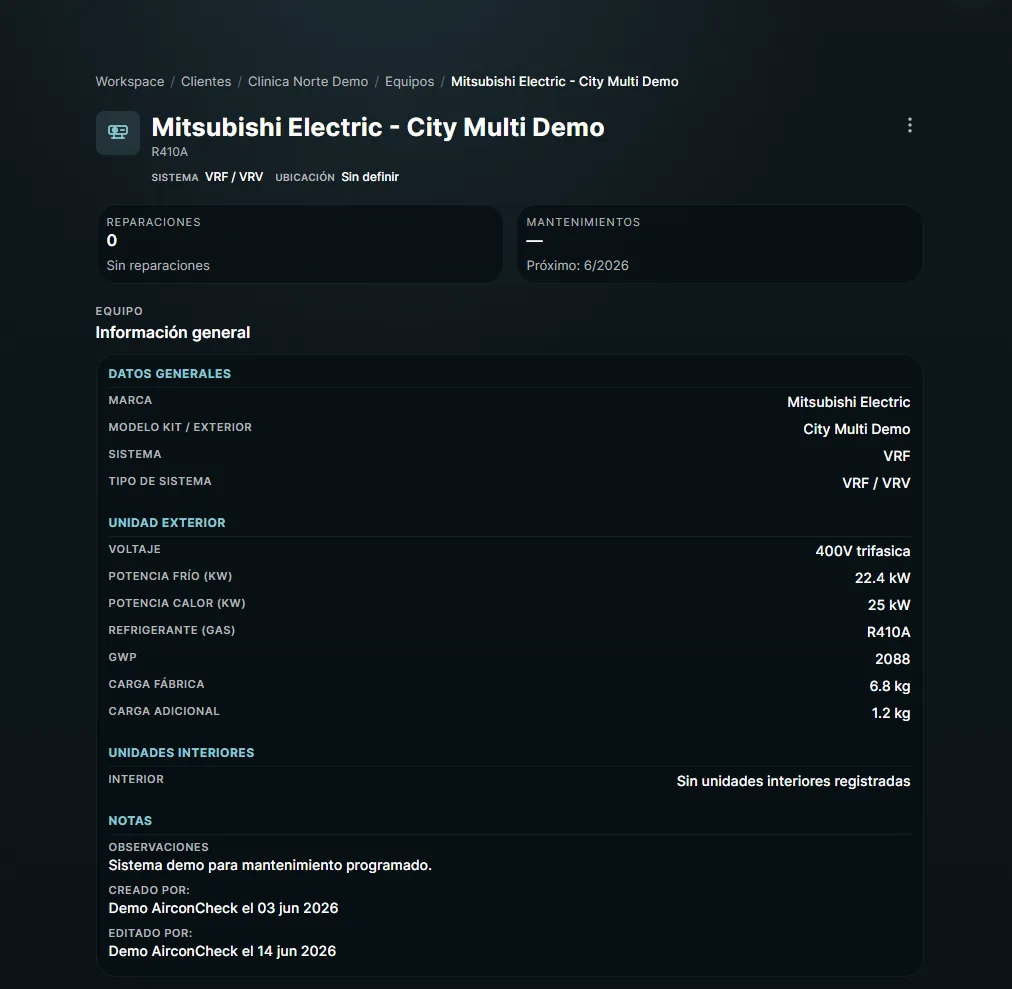Viewport: 1012px width, 989px height.
Task: Open the Reparaciones summary card
Action: [299, 244]
